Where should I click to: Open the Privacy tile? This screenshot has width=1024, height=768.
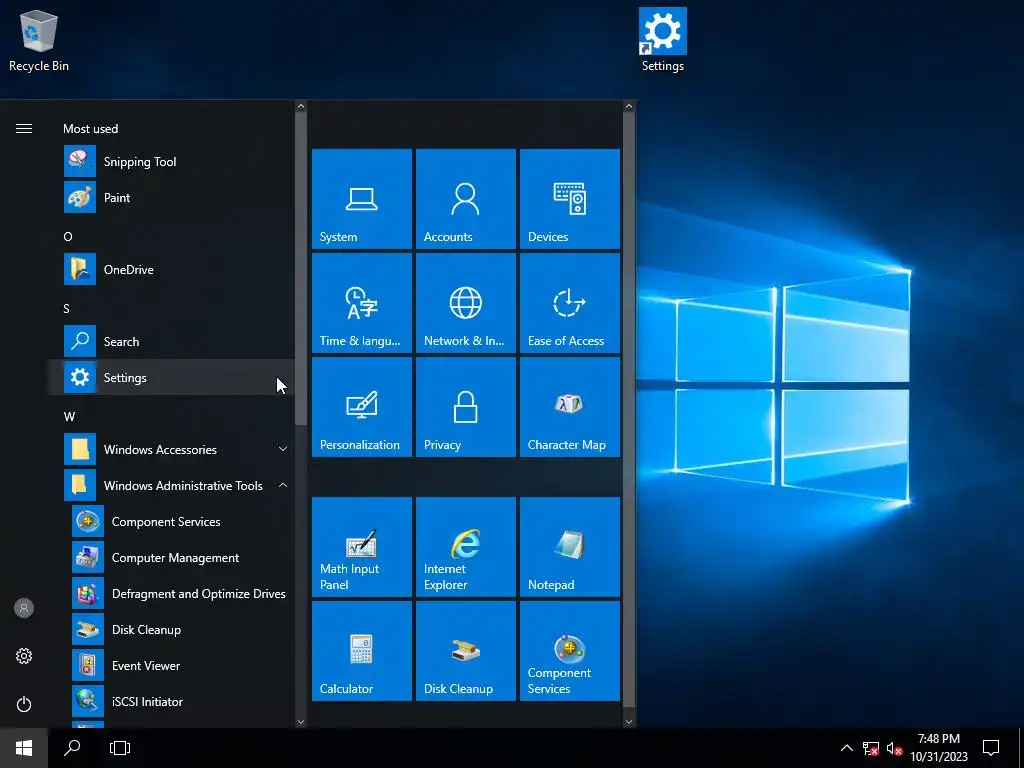click(x=466, y=407)
